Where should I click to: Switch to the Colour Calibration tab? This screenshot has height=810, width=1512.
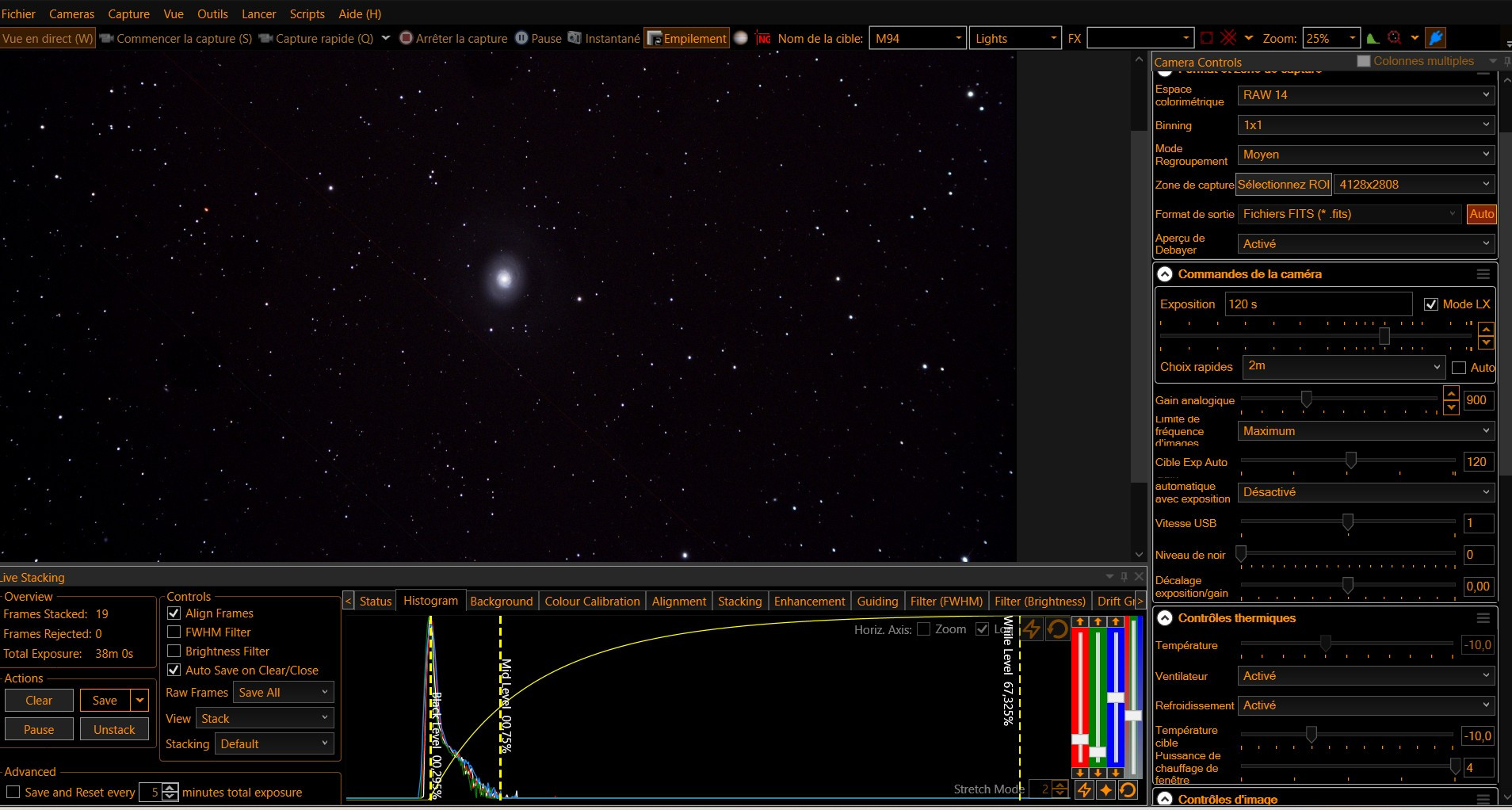pyautogui.click(x=592, y=601)
